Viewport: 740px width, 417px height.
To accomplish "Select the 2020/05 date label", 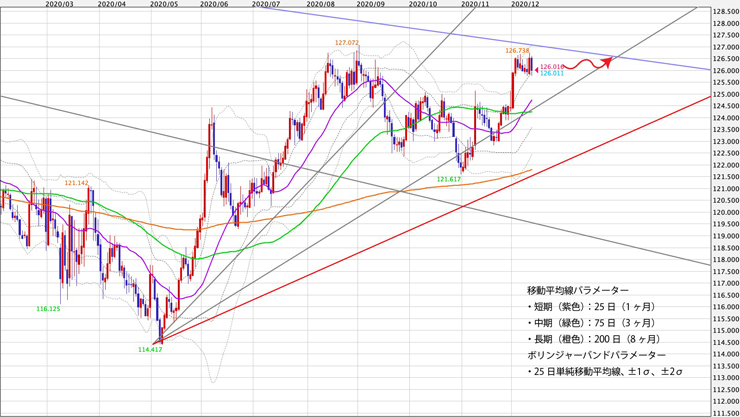I will 164,4.
